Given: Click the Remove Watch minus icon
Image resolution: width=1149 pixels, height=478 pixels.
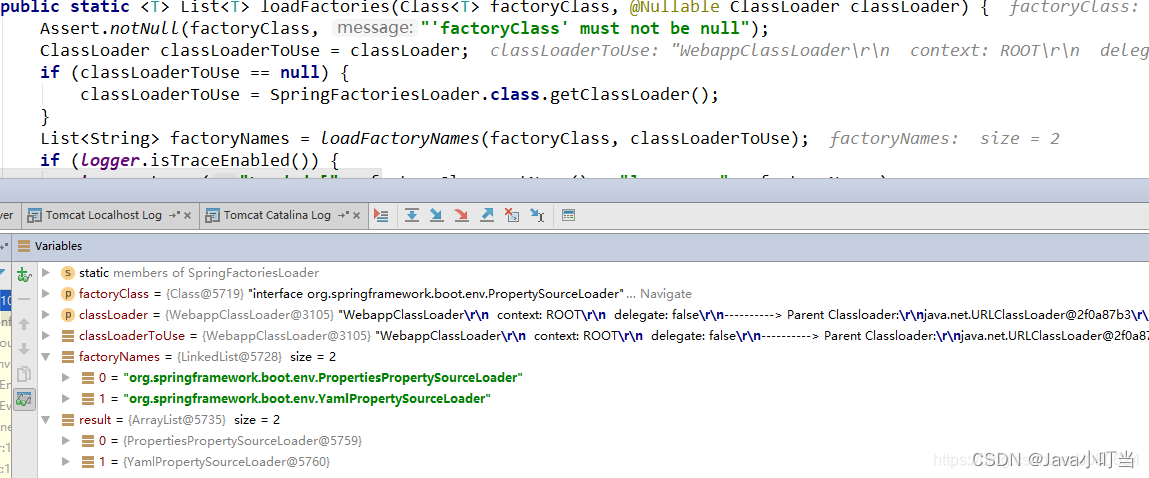Looking at the screenshot, I should pyautogui.click(x=24, y=299).
